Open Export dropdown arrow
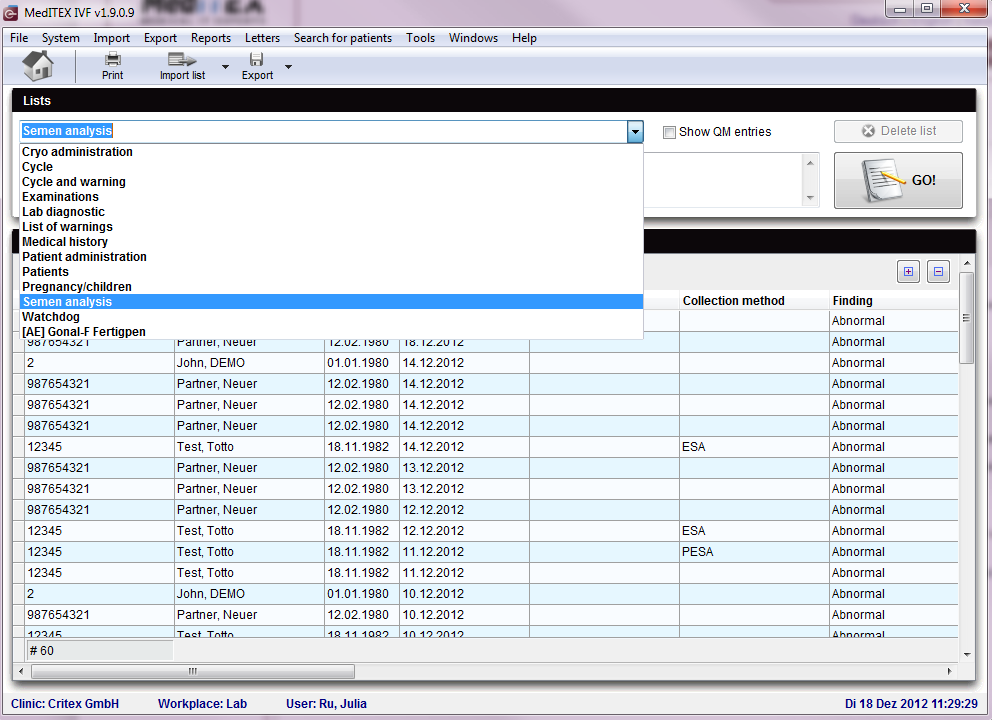 288,66
